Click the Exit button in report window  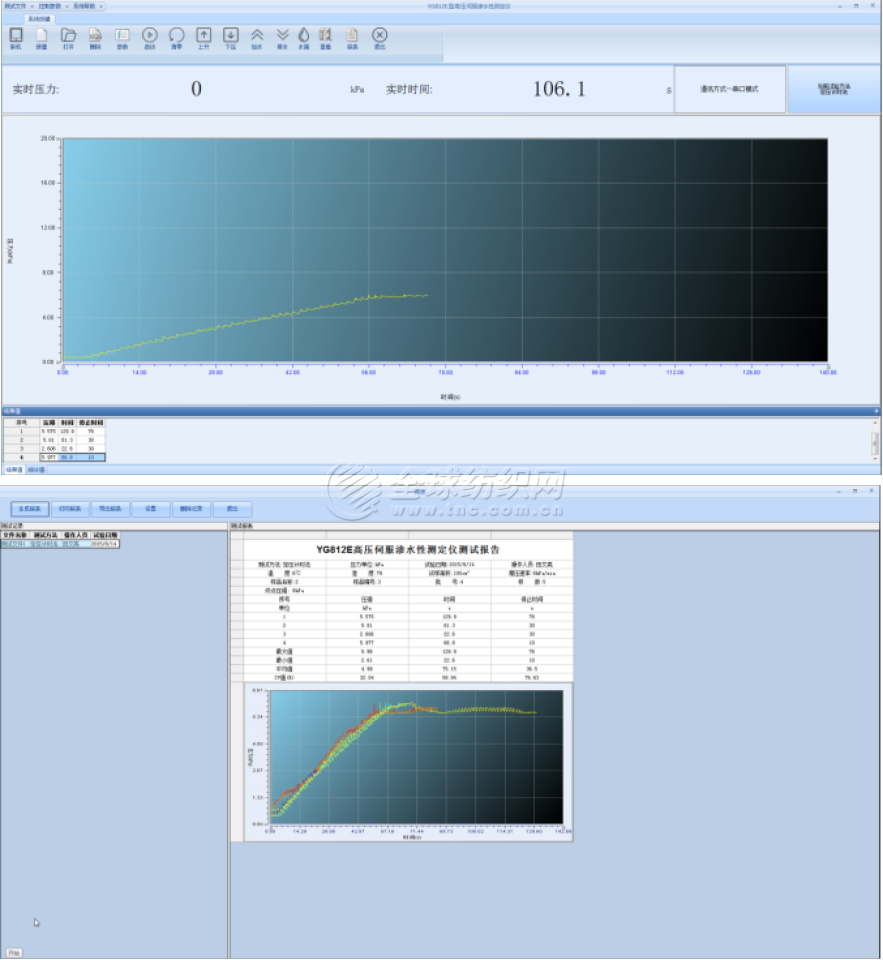pos(232,509)
